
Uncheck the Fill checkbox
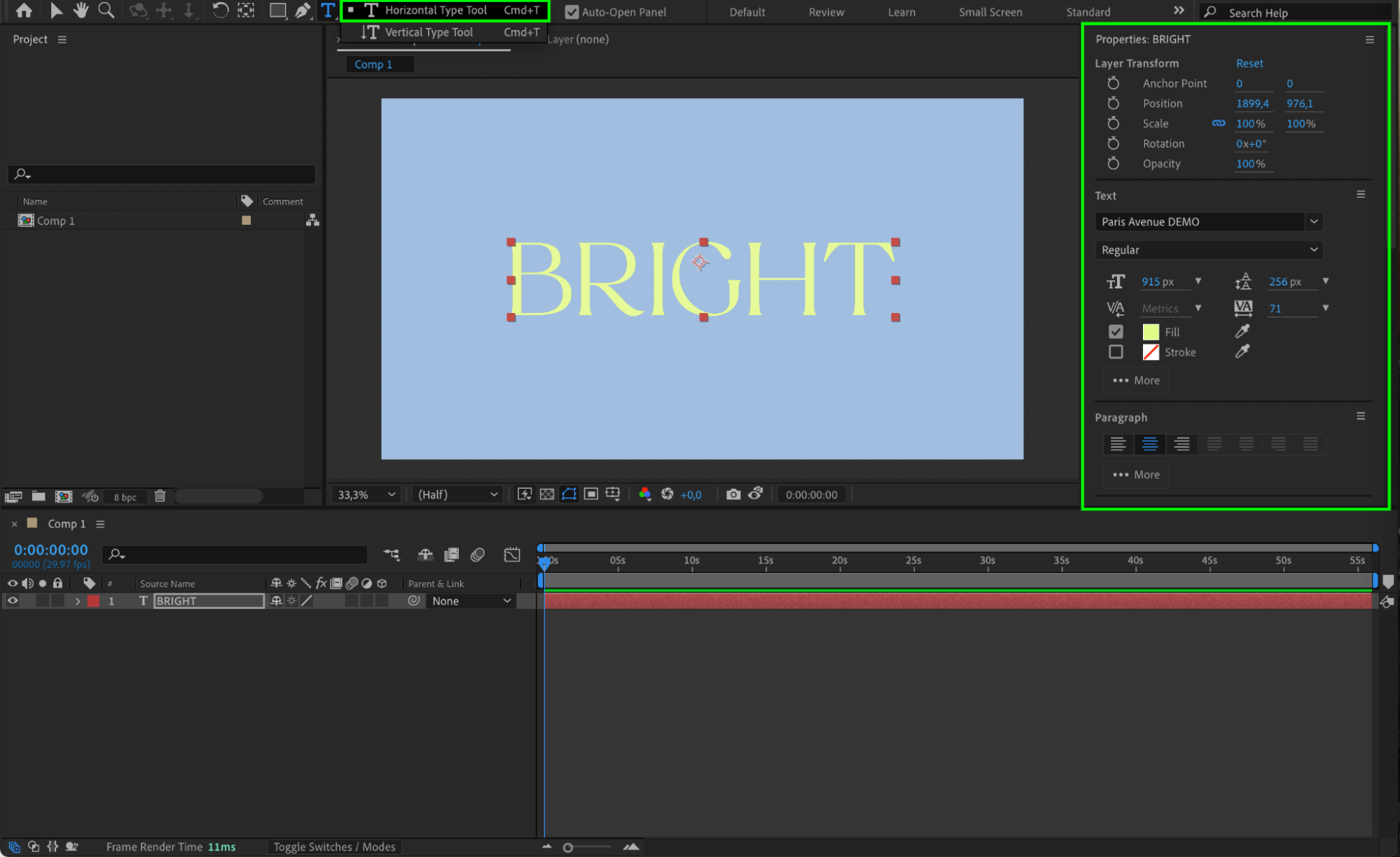pyautogui.click(x=1116, y=332)
